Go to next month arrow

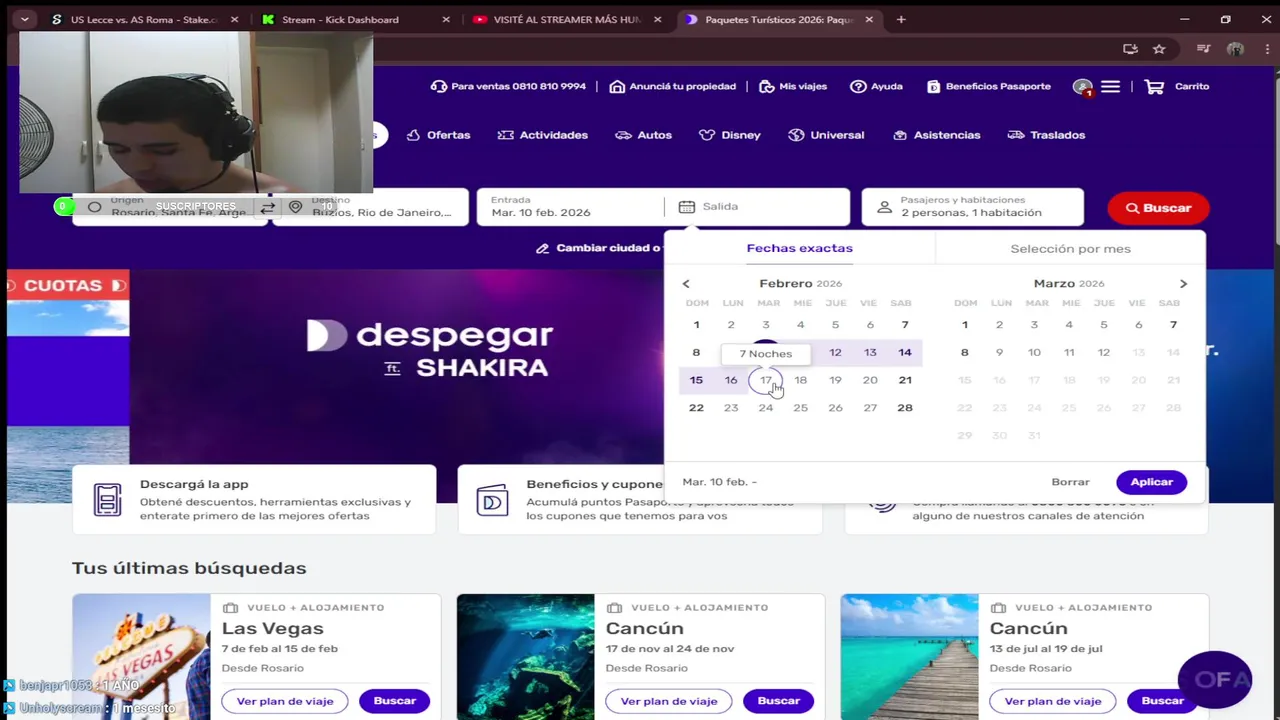pos(1183,284)
